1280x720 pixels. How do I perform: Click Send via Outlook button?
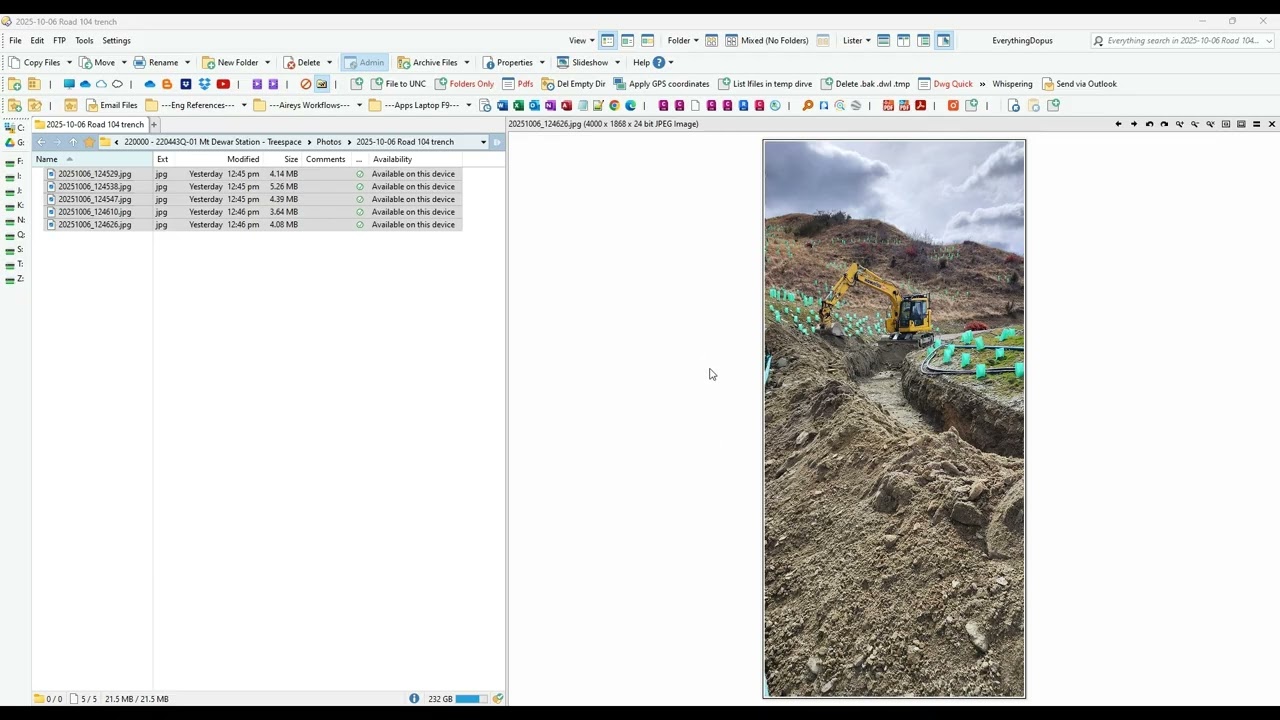(x=1079, y=84)
